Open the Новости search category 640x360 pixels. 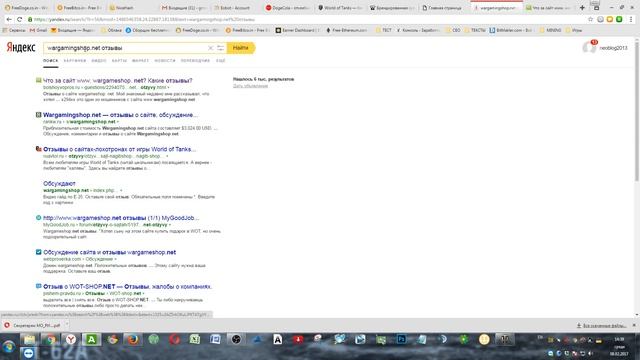tap(164, 61)
